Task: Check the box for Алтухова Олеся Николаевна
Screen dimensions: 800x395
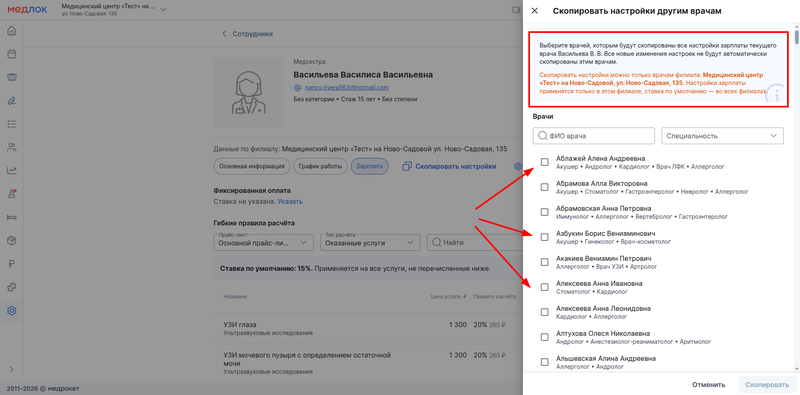Action: click(545, 337)
